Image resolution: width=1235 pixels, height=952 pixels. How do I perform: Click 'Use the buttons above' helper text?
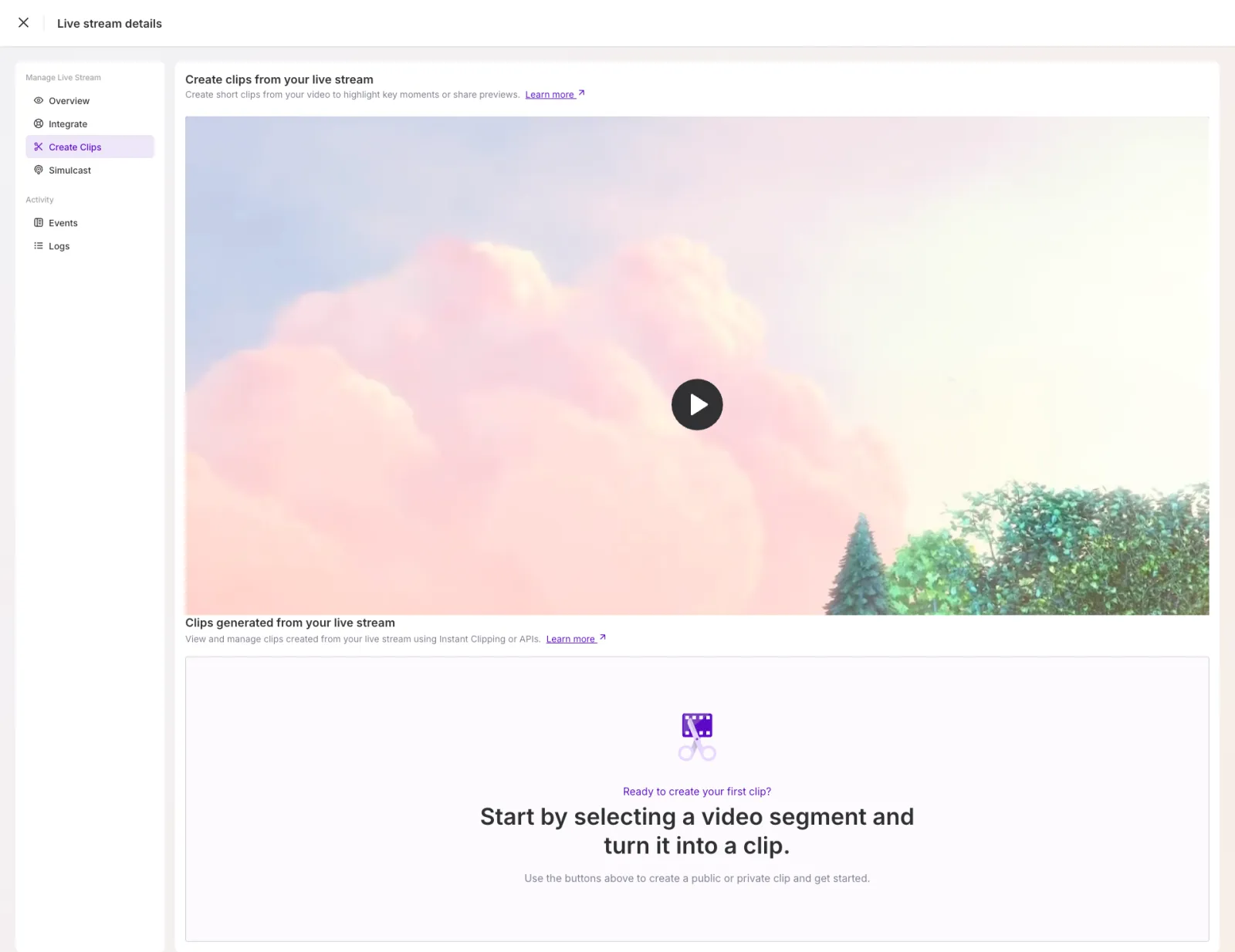[x=697, y=878]
